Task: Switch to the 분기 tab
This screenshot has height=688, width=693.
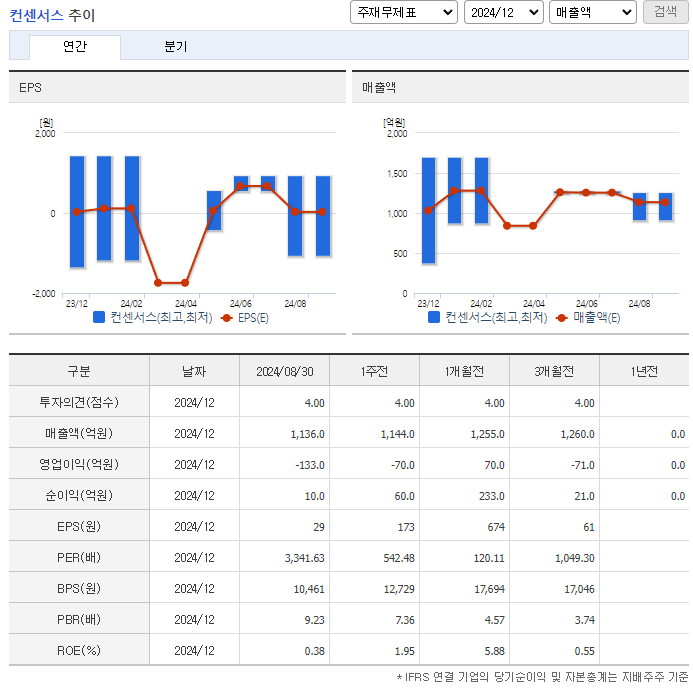Action: click(x=175, y=46)
